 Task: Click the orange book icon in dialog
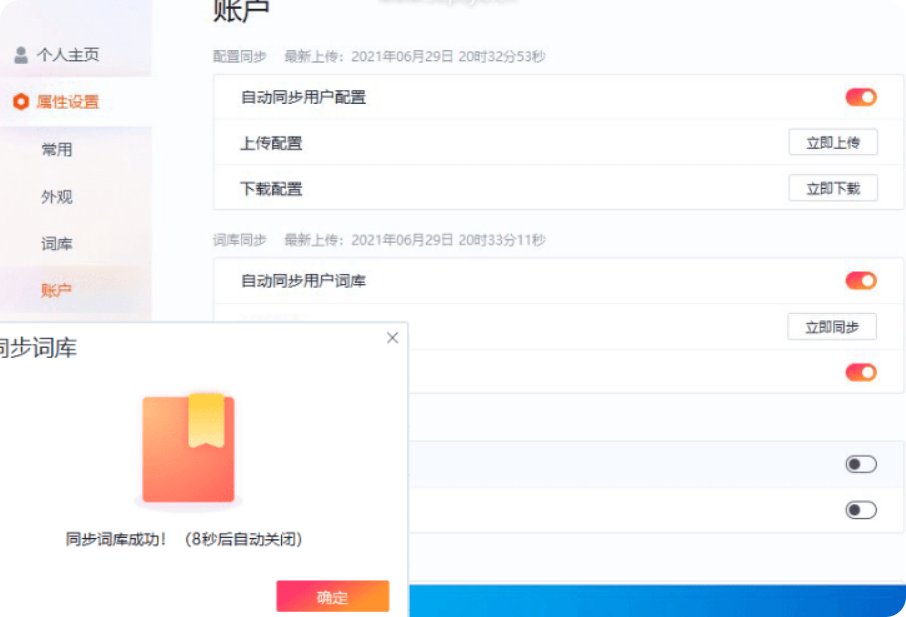[189, 448]
